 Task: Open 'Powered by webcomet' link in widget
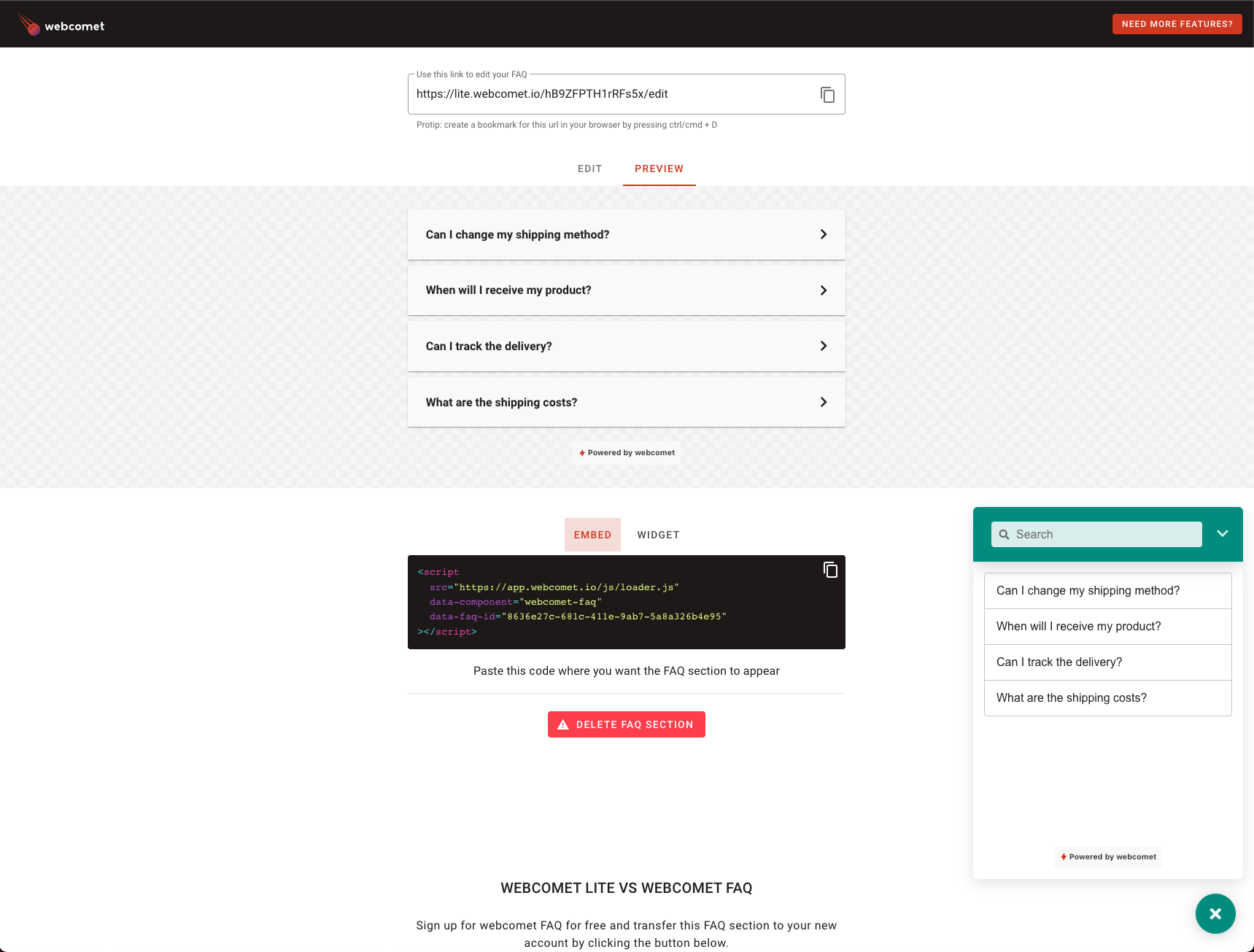[x=1108, y=857]
